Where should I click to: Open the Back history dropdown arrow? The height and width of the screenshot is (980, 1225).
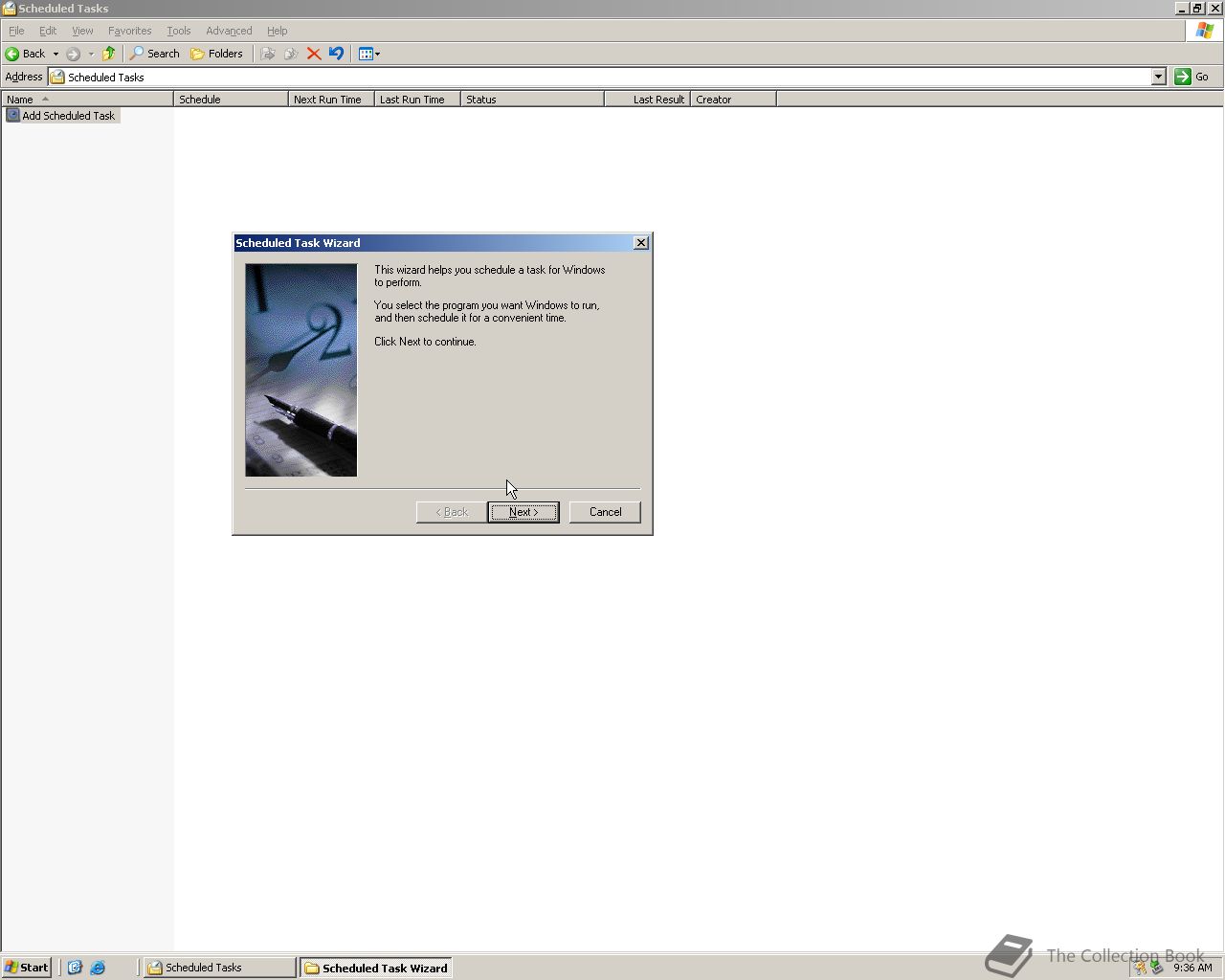click(x=56, y=54)
